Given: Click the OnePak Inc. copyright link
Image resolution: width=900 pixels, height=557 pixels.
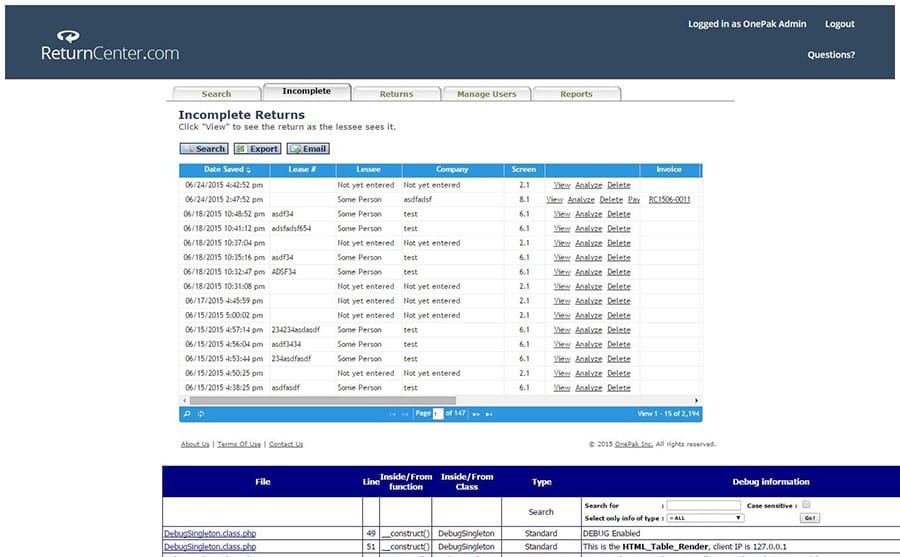Looking at the screenshot, I should tap(634, 444).
